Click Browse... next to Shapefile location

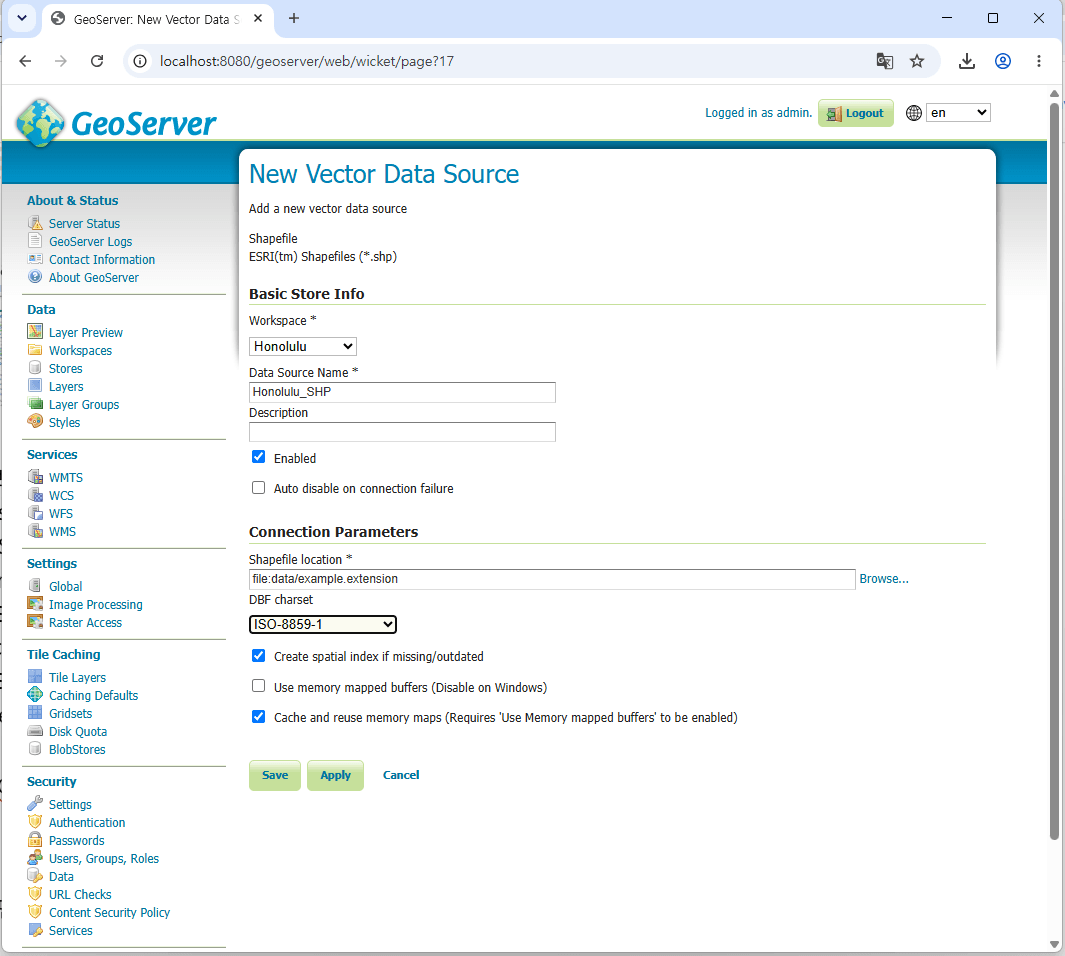884,579
